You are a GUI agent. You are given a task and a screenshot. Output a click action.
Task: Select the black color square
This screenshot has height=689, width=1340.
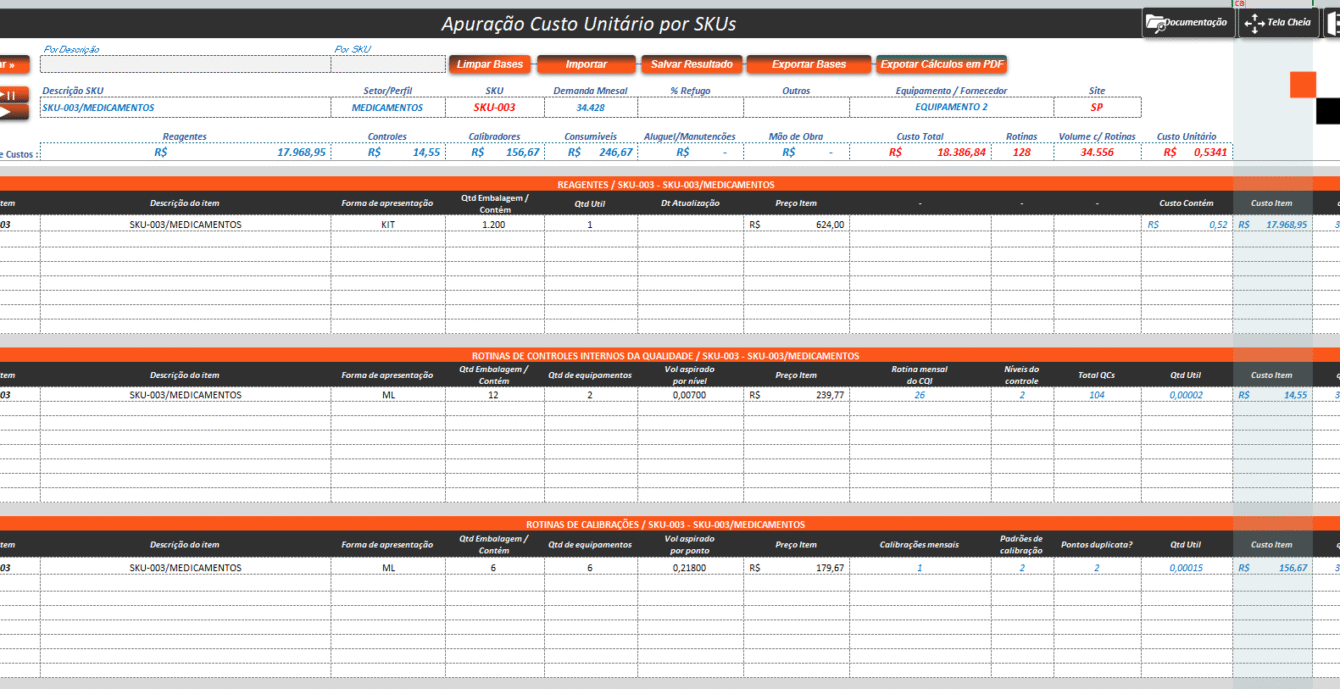[x=1328, y=111]
